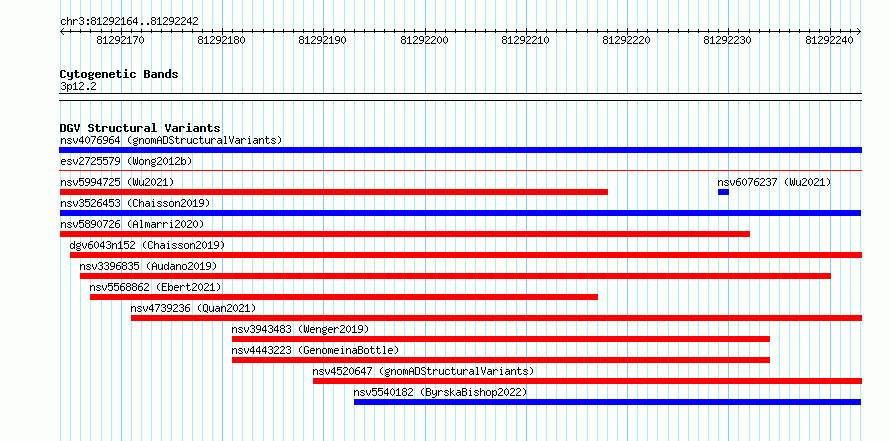Image resolution: width=890 pixels, height=441 pixels.
Task: Select the small blue nsv6076237 bar
Action: tap(723, 192)
